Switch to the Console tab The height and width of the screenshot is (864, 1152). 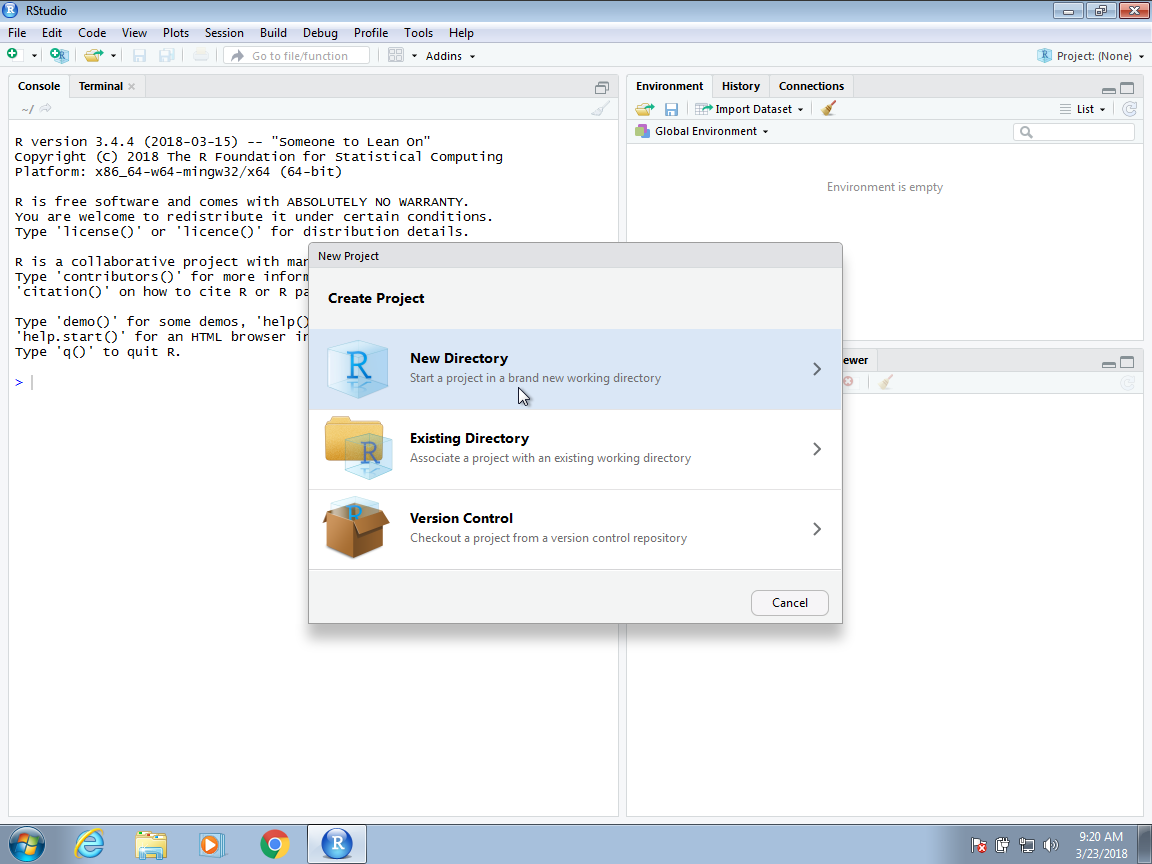pyautogui.click(x=39, y=86)
